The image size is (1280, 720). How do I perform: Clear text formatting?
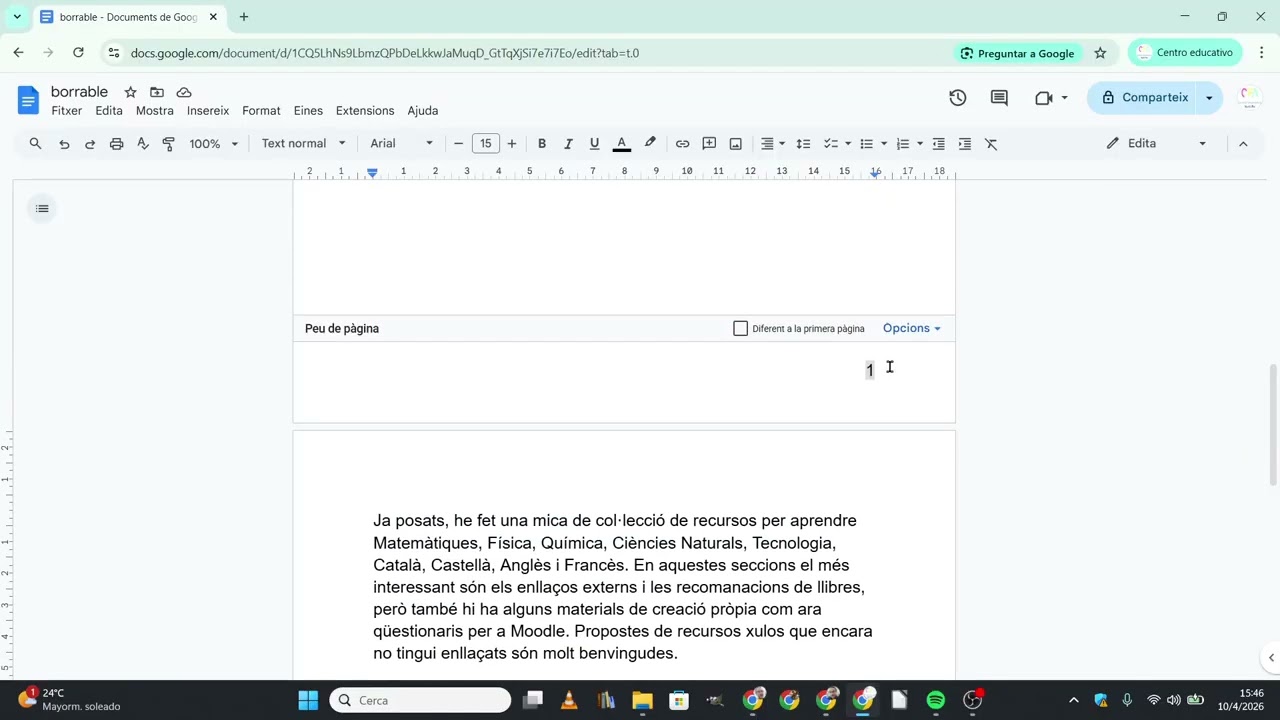992,144
